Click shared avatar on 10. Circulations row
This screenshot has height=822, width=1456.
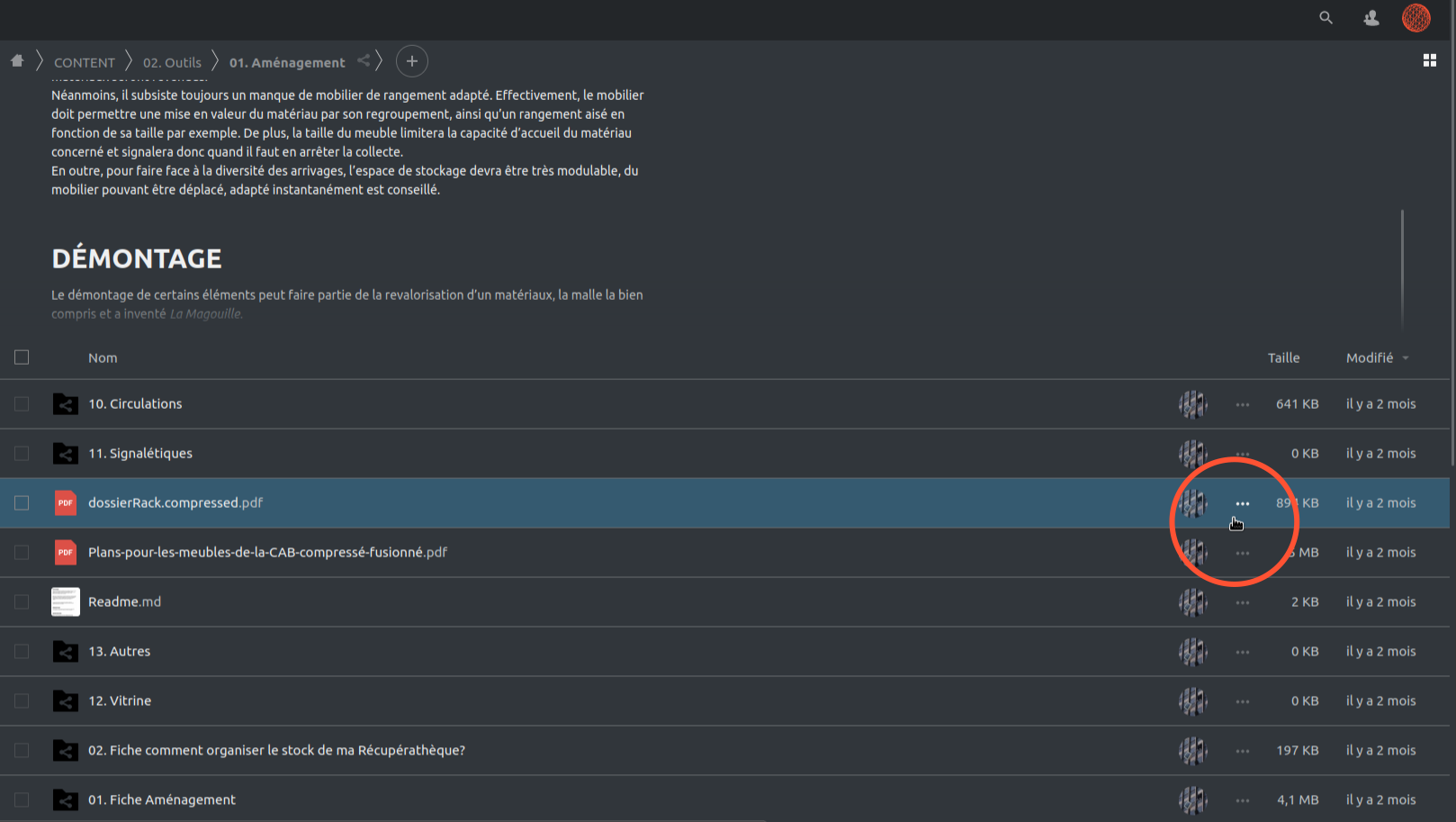pyautogui.click(x=1192, y=404)
